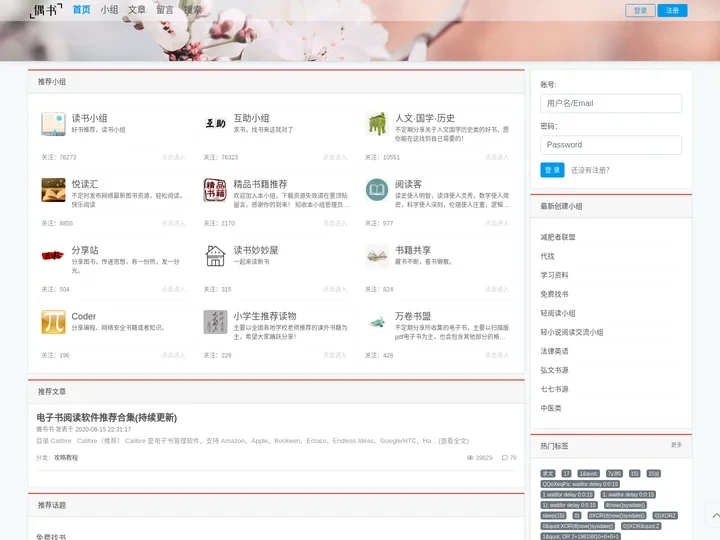Click the 小学生推荐读物 group icon

point(215,322)
